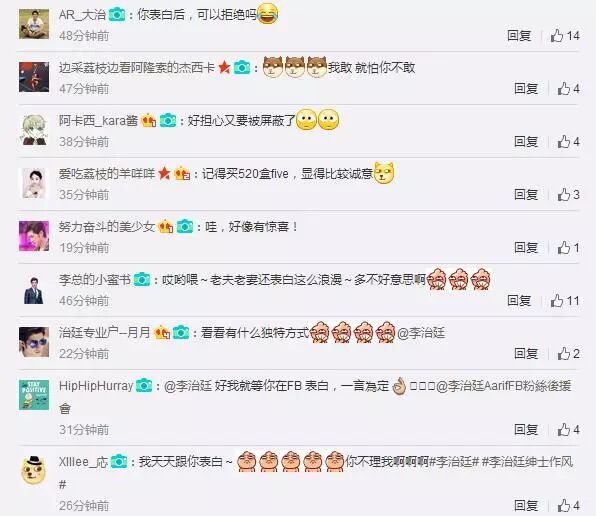Reply to 努力奋斗的美少女's comment
The image size is (596, 516).
point(526,248)
